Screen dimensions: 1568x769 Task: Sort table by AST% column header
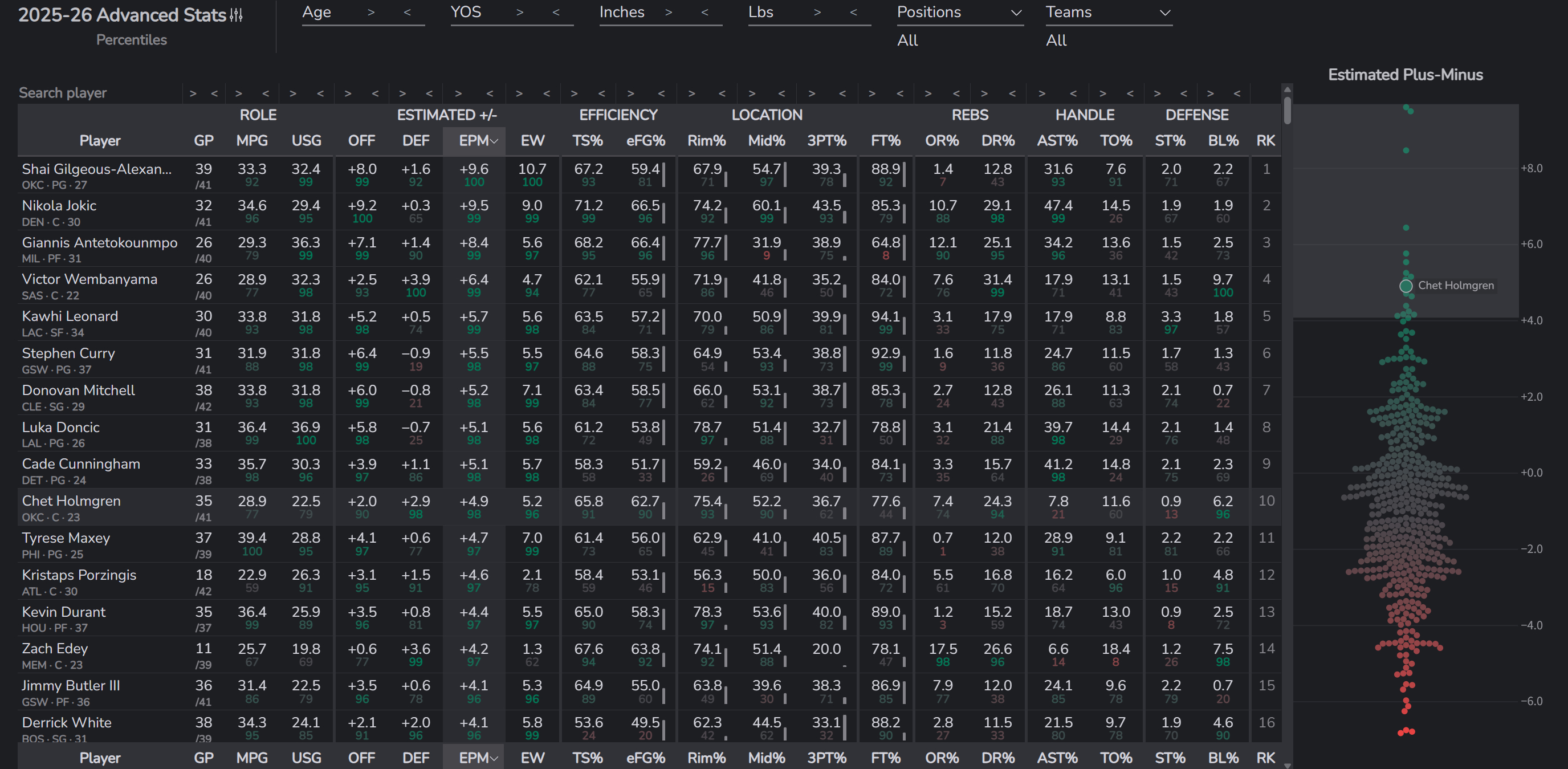tap(1057, 141)
